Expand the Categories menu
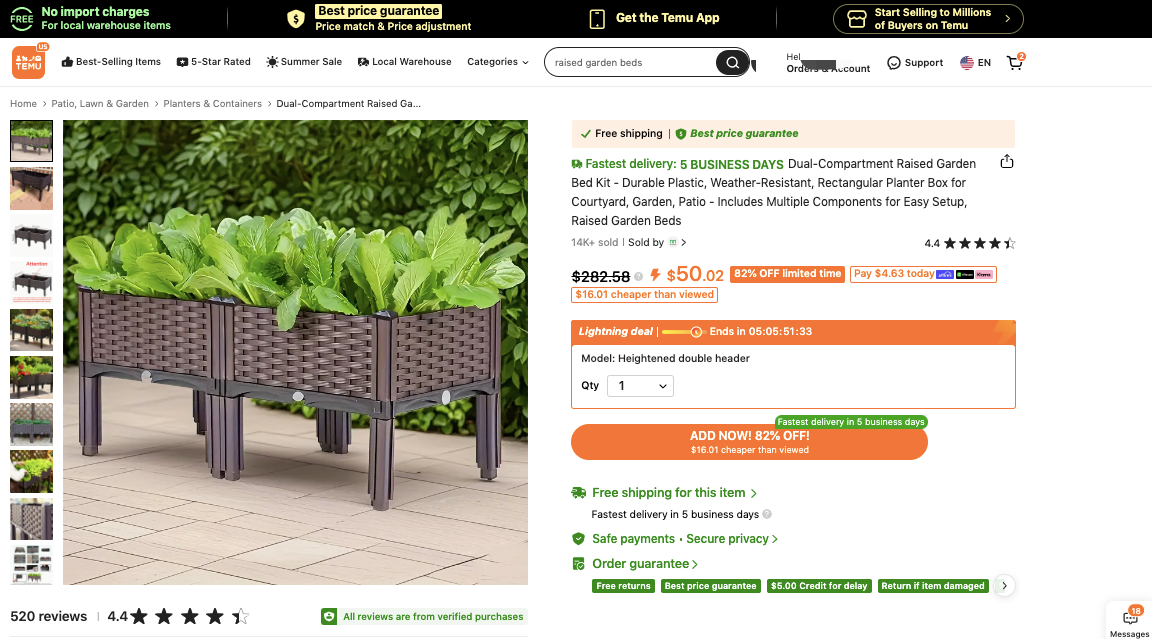1152x639 pixels. 497,62
